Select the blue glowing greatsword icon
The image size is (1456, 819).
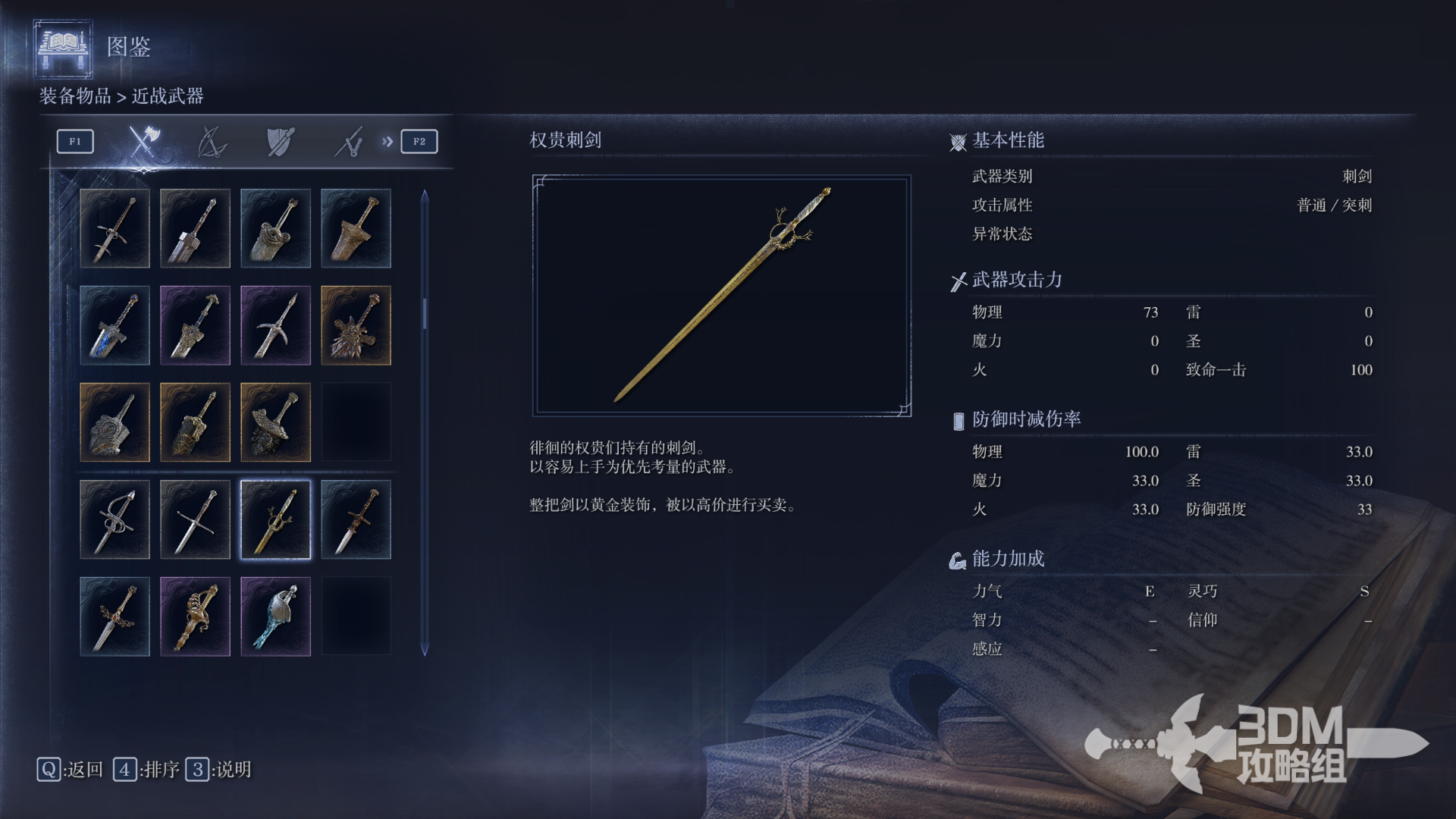point(115,325)
